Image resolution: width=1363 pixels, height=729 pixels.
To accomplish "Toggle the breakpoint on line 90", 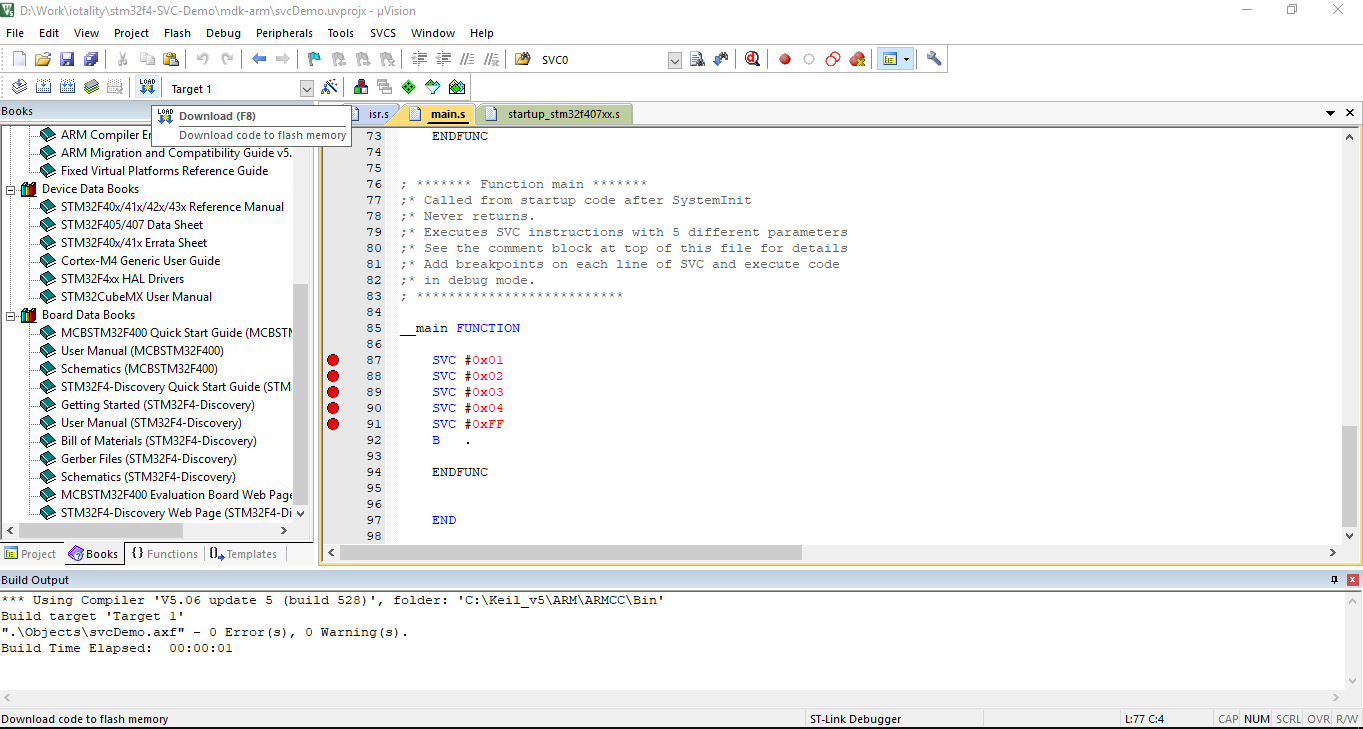I will (333, 408).
